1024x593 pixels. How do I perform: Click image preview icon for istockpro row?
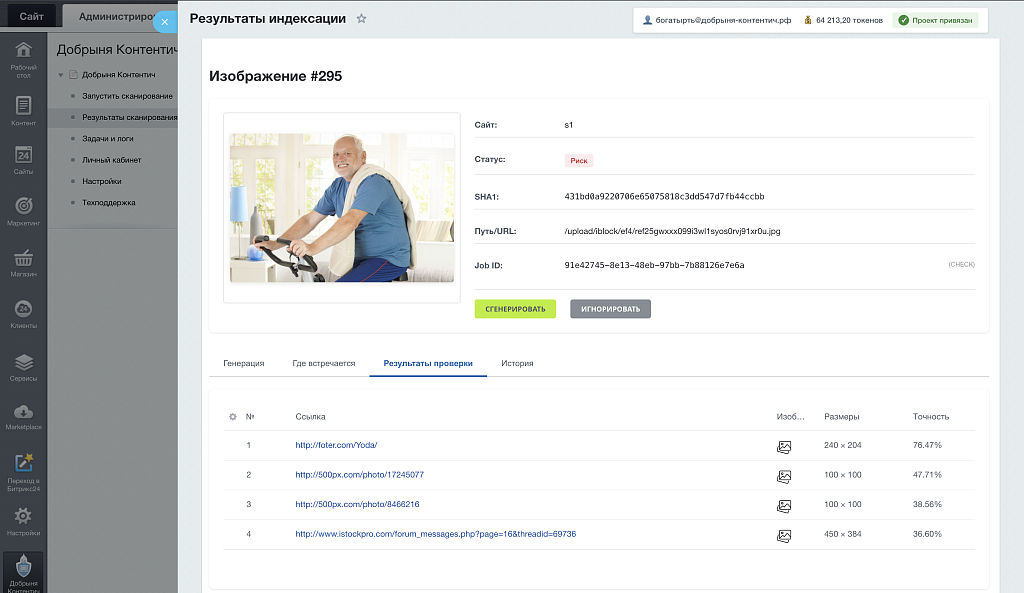784,535
